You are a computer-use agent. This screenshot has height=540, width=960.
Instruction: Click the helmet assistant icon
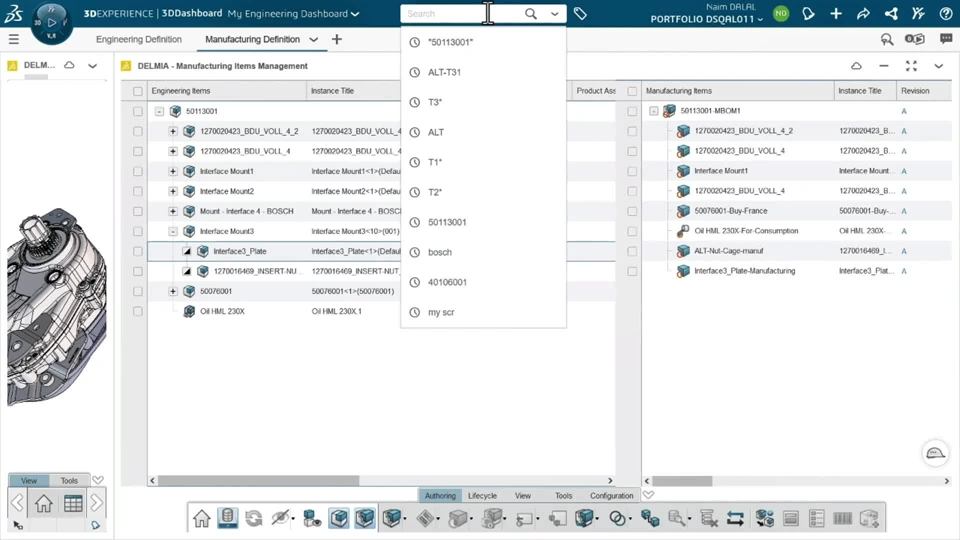click(935, 454)
